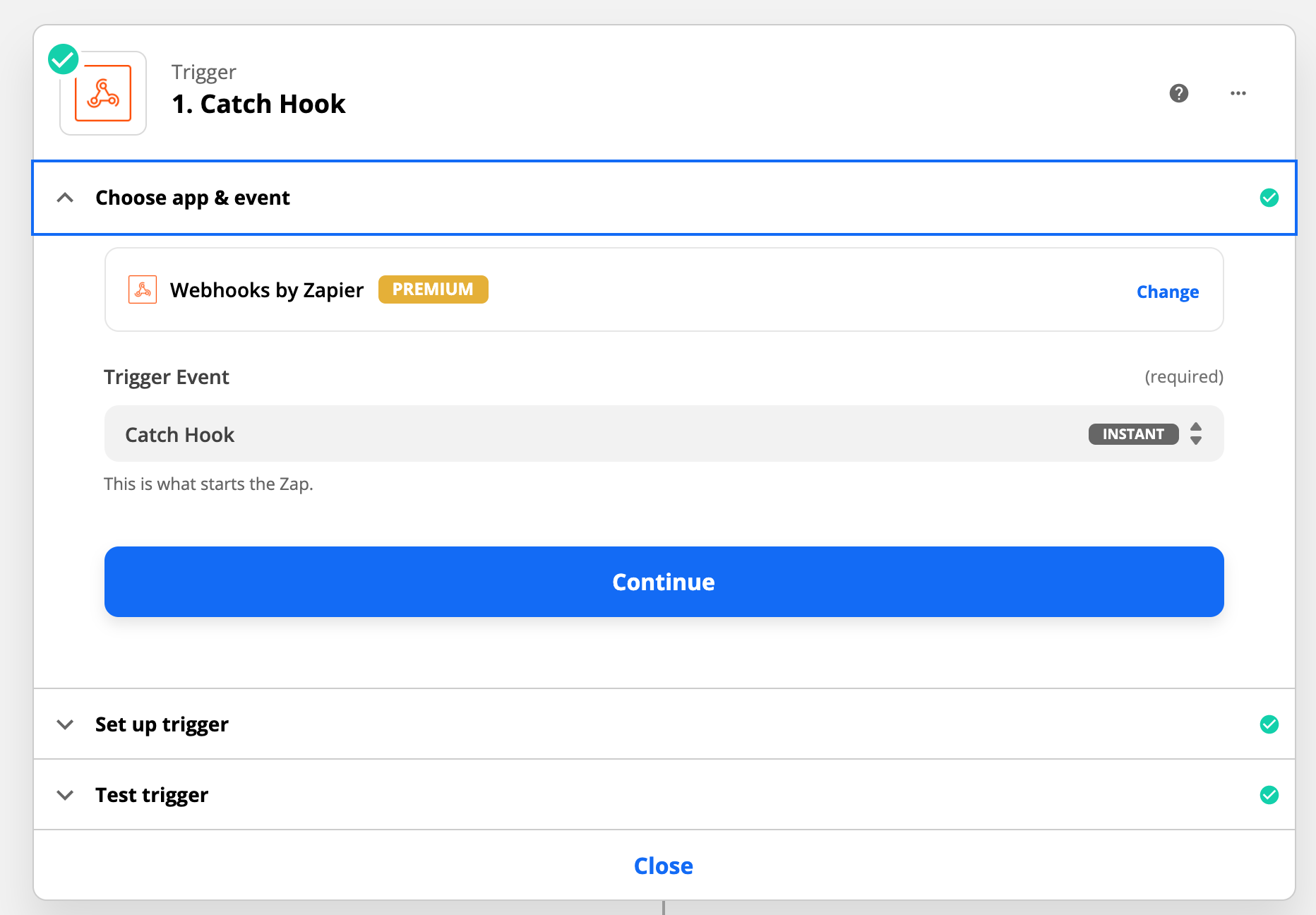
Task: Expand the Set up trigger chevron
Action: coord(65,724)
